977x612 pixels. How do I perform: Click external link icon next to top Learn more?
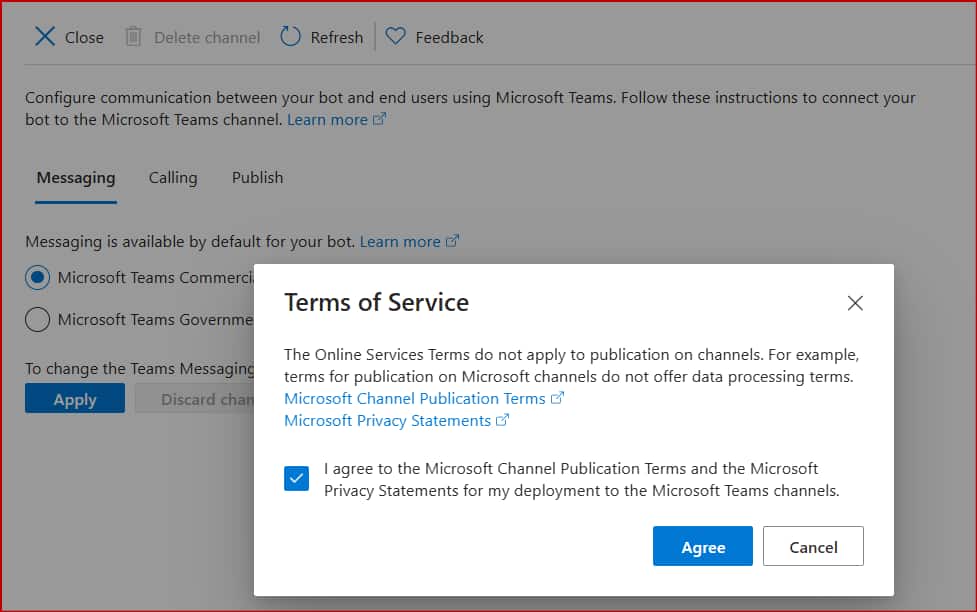pos(379,119)
